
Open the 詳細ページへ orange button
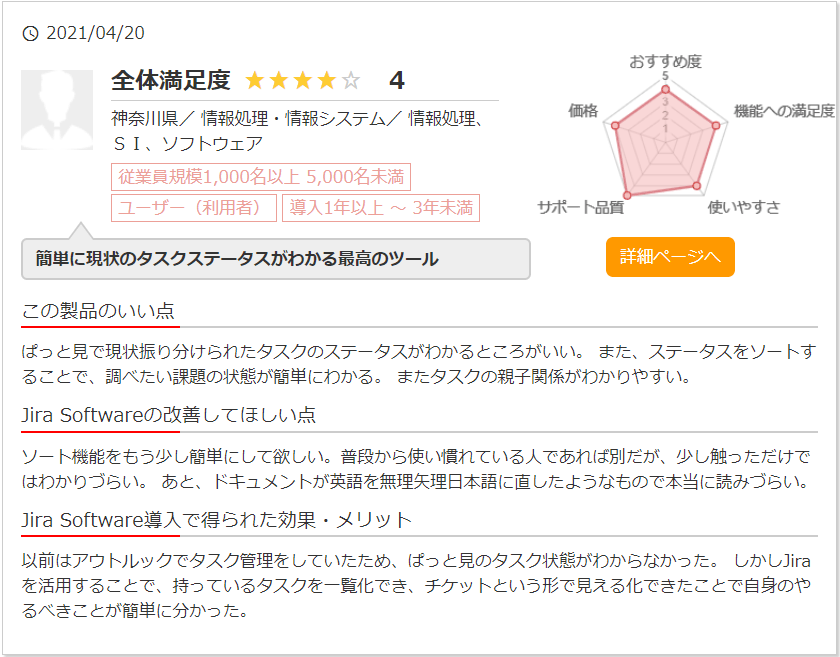(670, 257)
